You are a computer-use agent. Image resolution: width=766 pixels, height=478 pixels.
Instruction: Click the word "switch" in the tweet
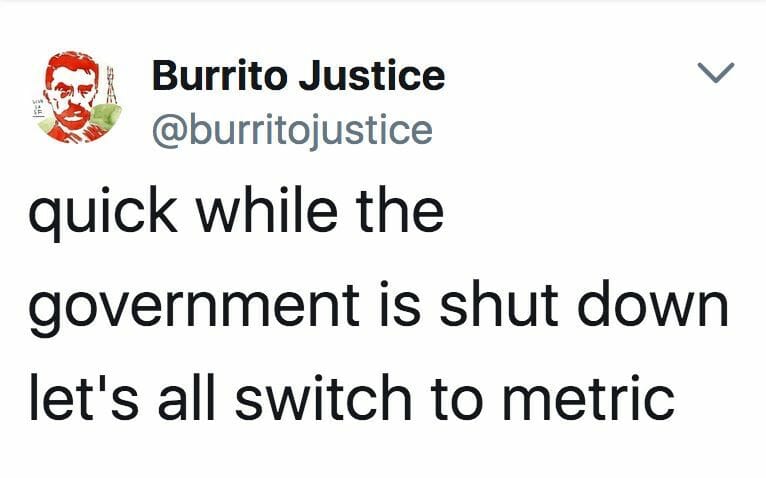point(323,398)
